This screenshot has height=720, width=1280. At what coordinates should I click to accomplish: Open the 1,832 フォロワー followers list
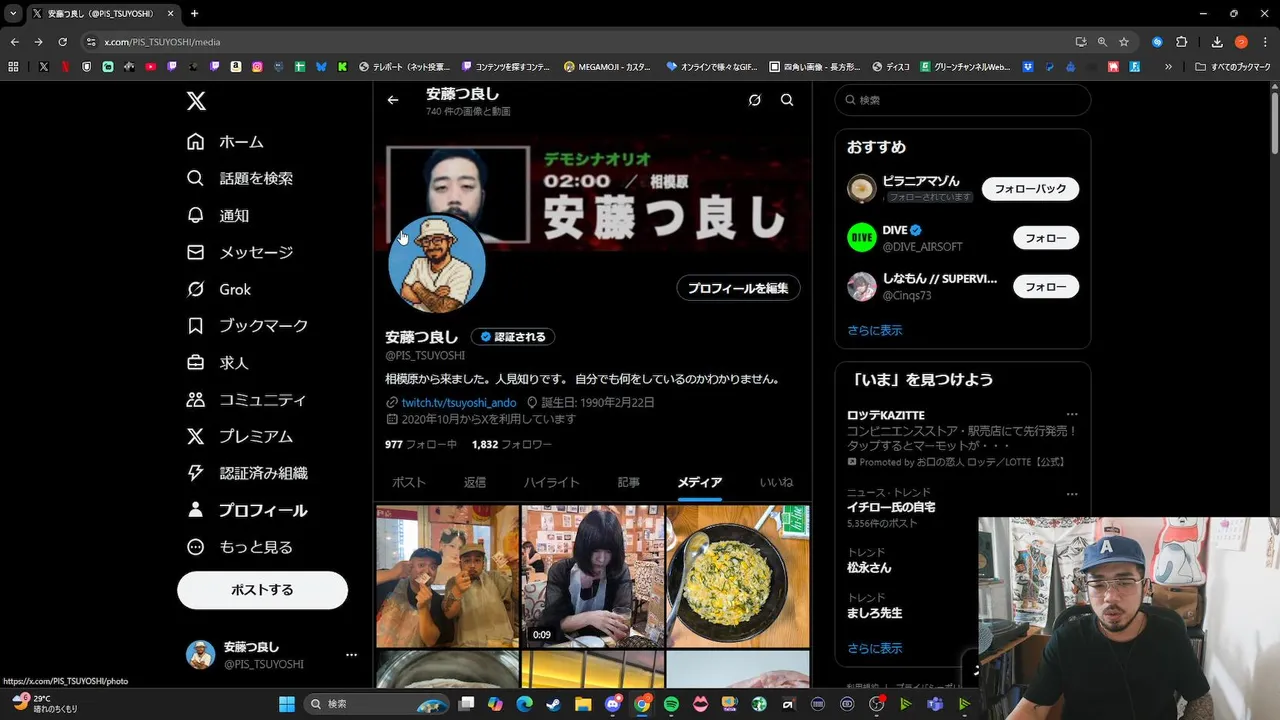pos(512,444)
